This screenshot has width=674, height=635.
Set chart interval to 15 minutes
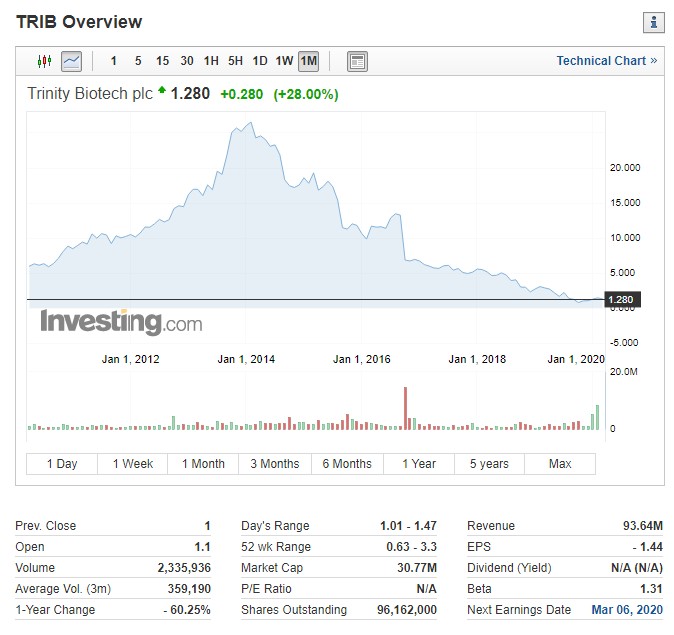coord(162,61)
